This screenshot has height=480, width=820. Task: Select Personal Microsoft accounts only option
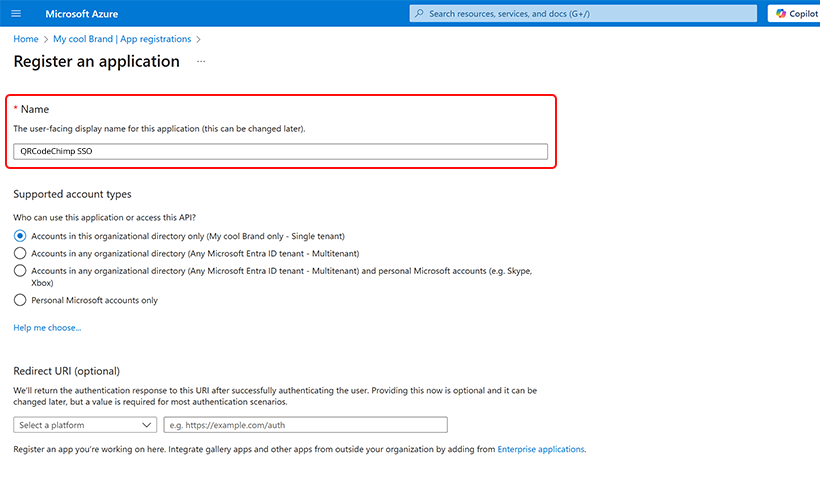coord(20,300)
